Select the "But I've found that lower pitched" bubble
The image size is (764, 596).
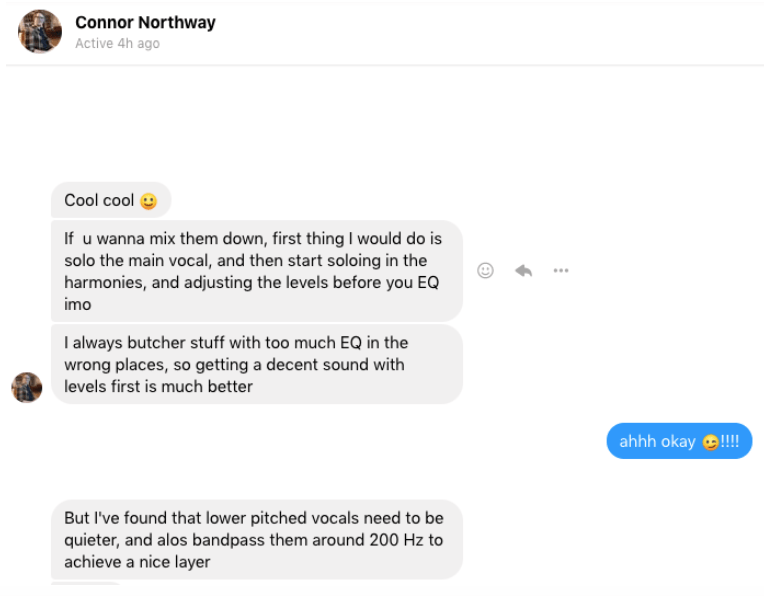click(x=256, y=540)
